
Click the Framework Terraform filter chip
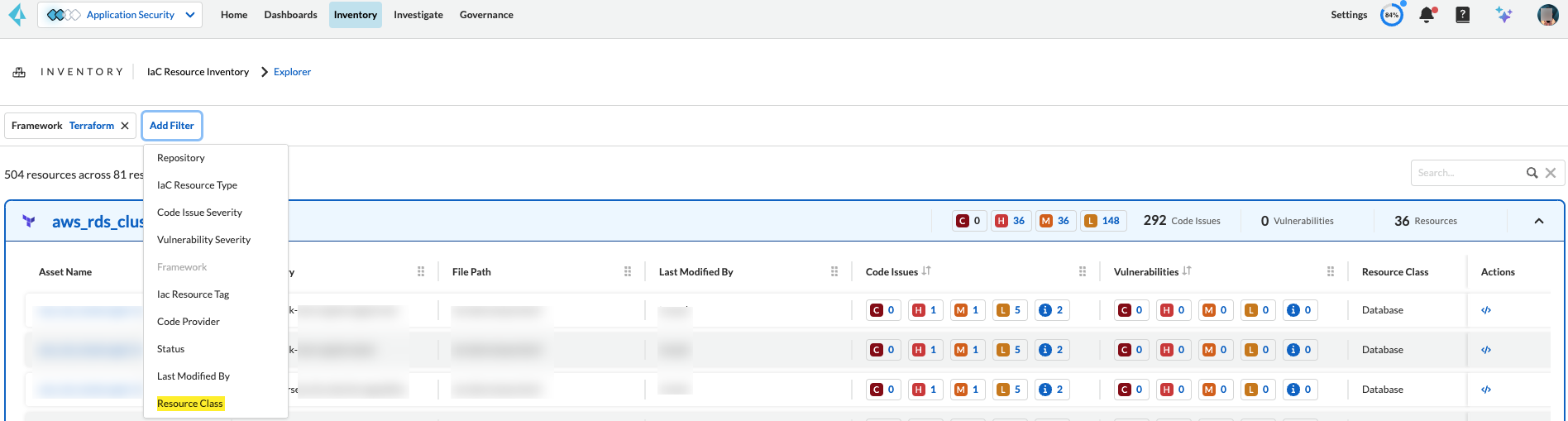pyautogui.click(x=70, y=126)
